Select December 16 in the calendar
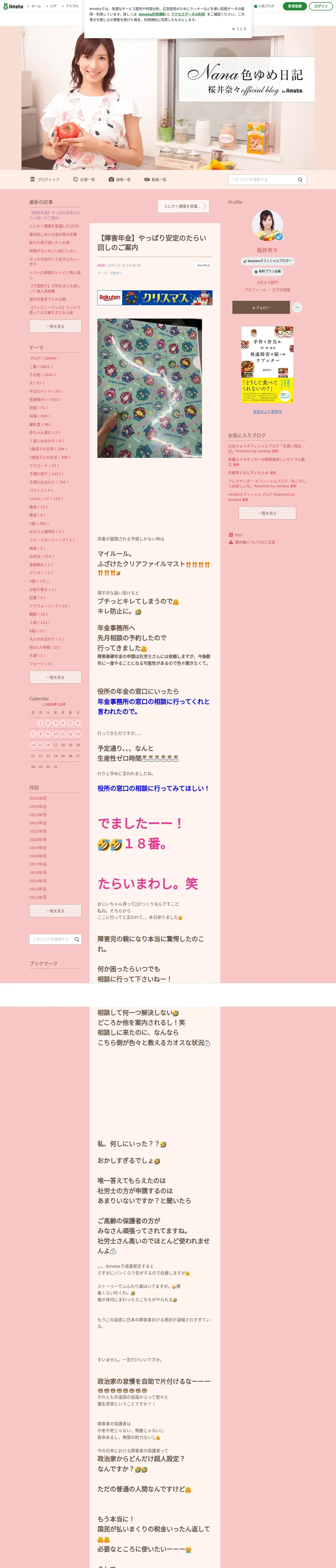336x1568 pixels. tap(48, 745)
